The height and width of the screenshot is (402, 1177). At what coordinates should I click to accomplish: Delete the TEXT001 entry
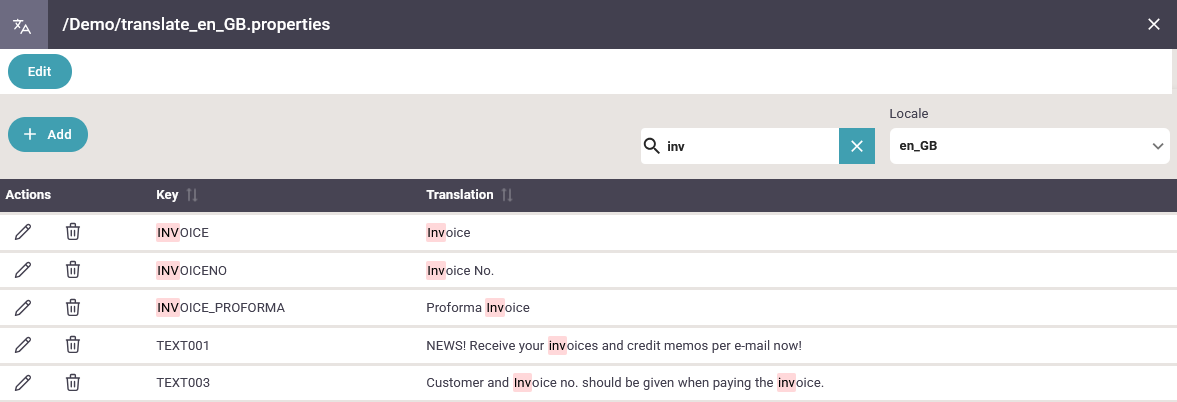(73, 345)
